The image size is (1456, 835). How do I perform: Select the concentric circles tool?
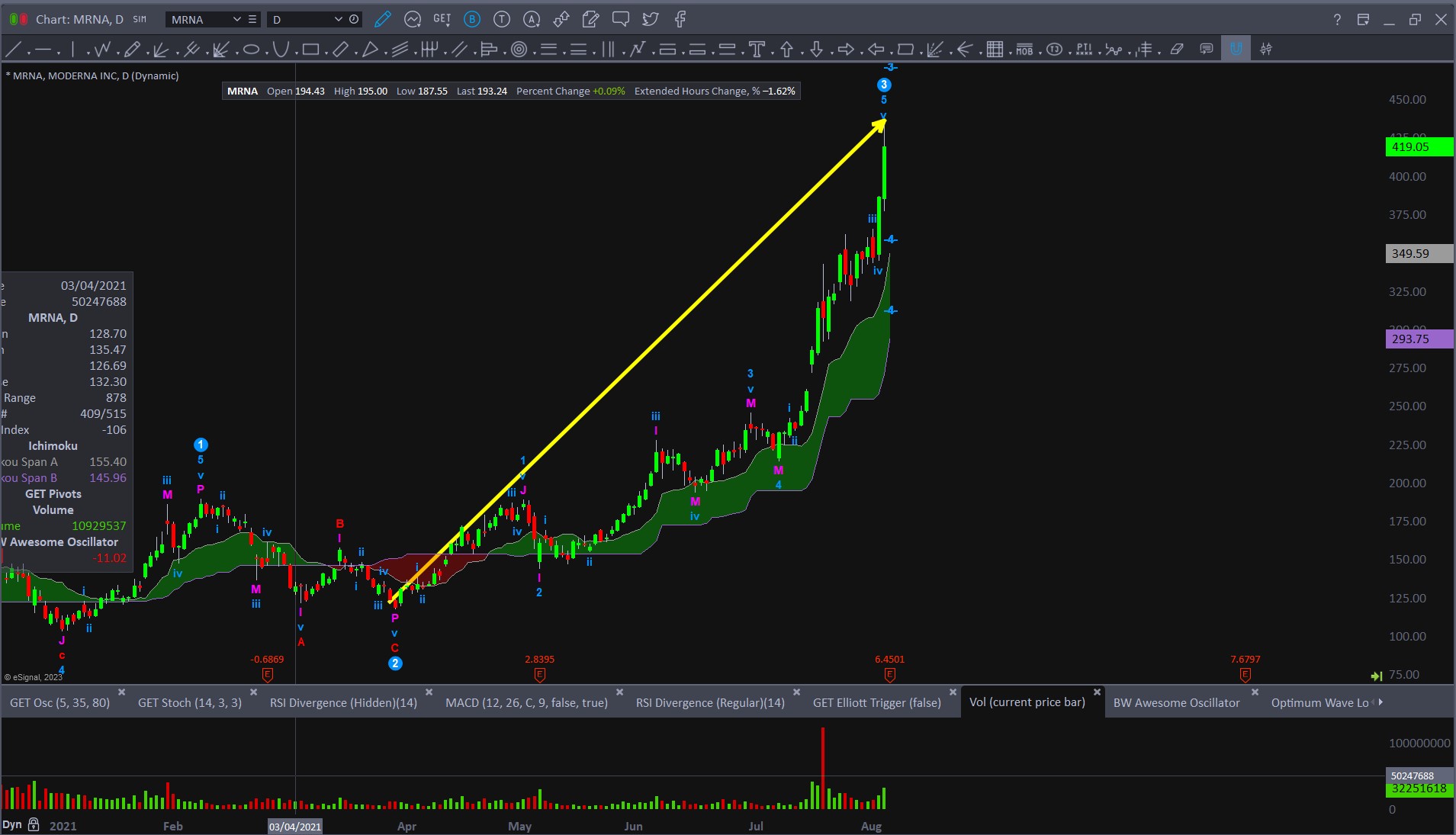(519, 50)
